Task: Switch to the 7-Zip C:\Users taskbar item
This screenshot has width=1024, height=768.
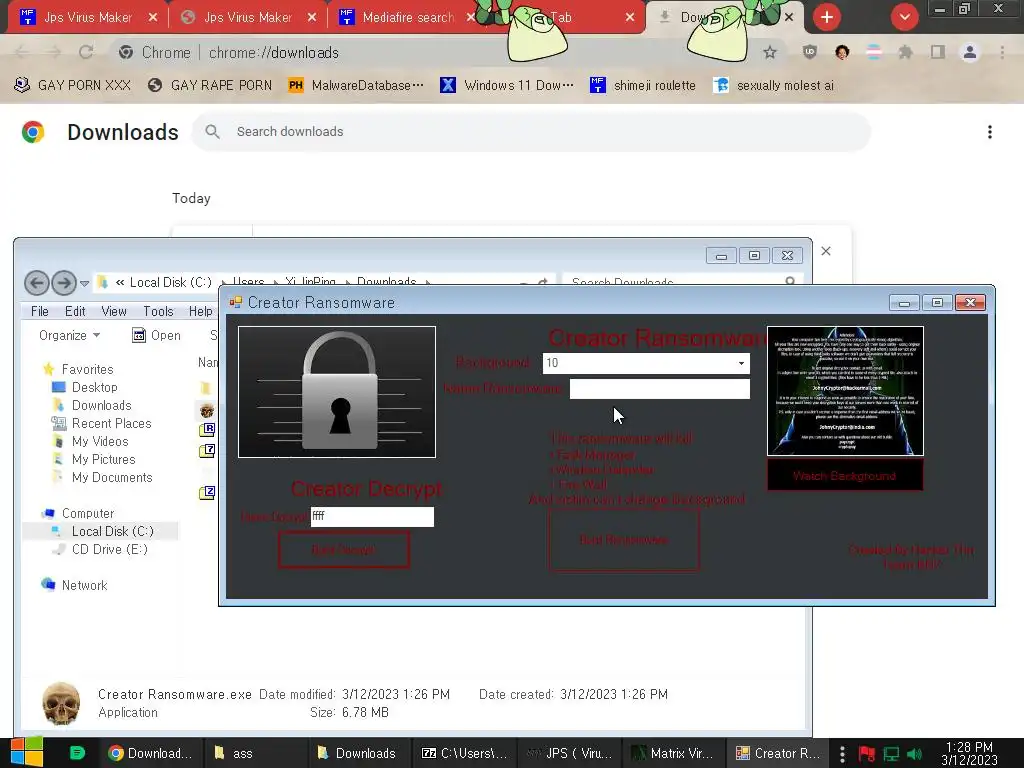Action: [x=464, y=753]
